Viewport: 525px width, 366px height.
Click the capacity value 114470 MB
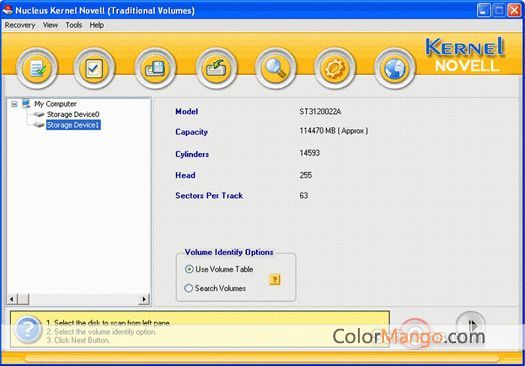click(333, 131)
